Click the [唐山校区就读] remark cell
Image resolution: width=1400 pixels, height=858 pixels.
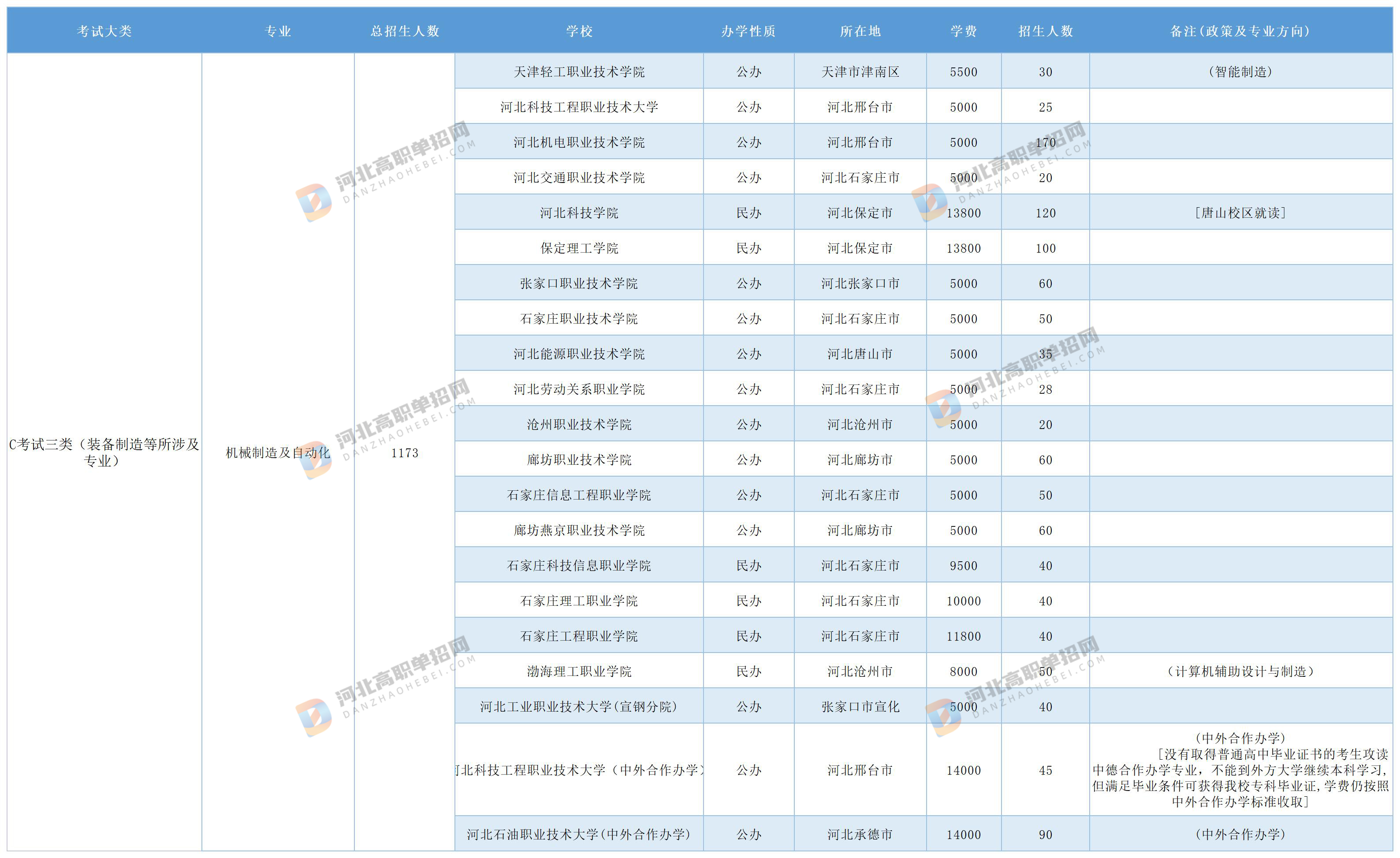click(x=1241, y=213)
